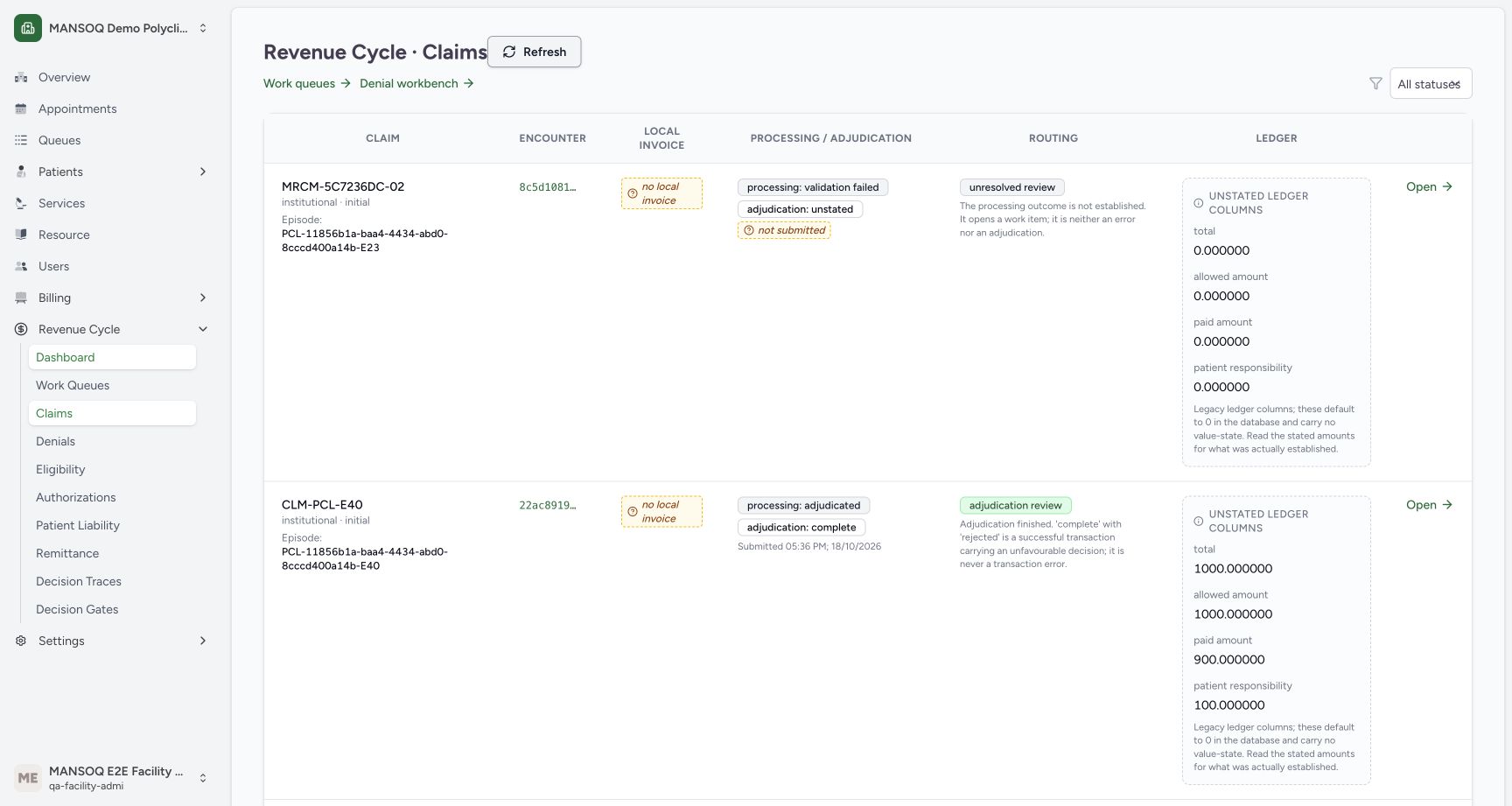The image size is (1512, 806).
Task: Open Decision Gates in the sidebar
Action: tap(112, 609)
